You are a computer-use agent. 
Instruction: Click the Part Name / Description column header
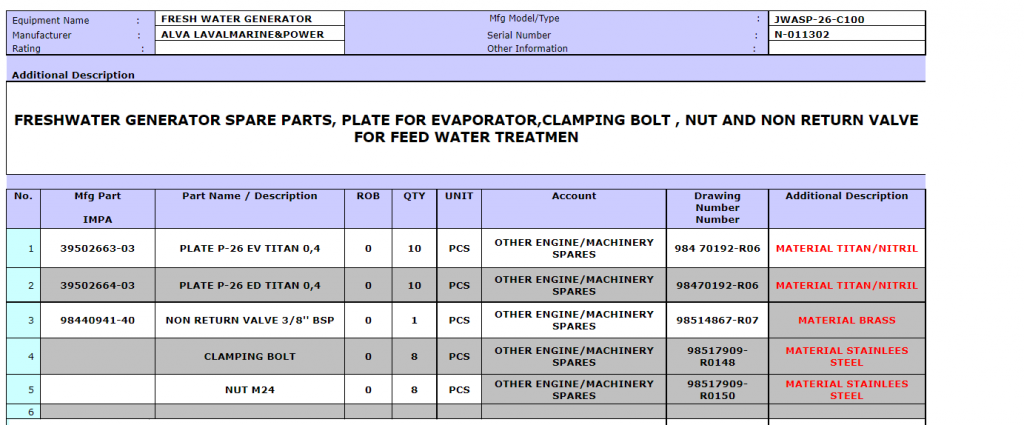coord(249,196)
